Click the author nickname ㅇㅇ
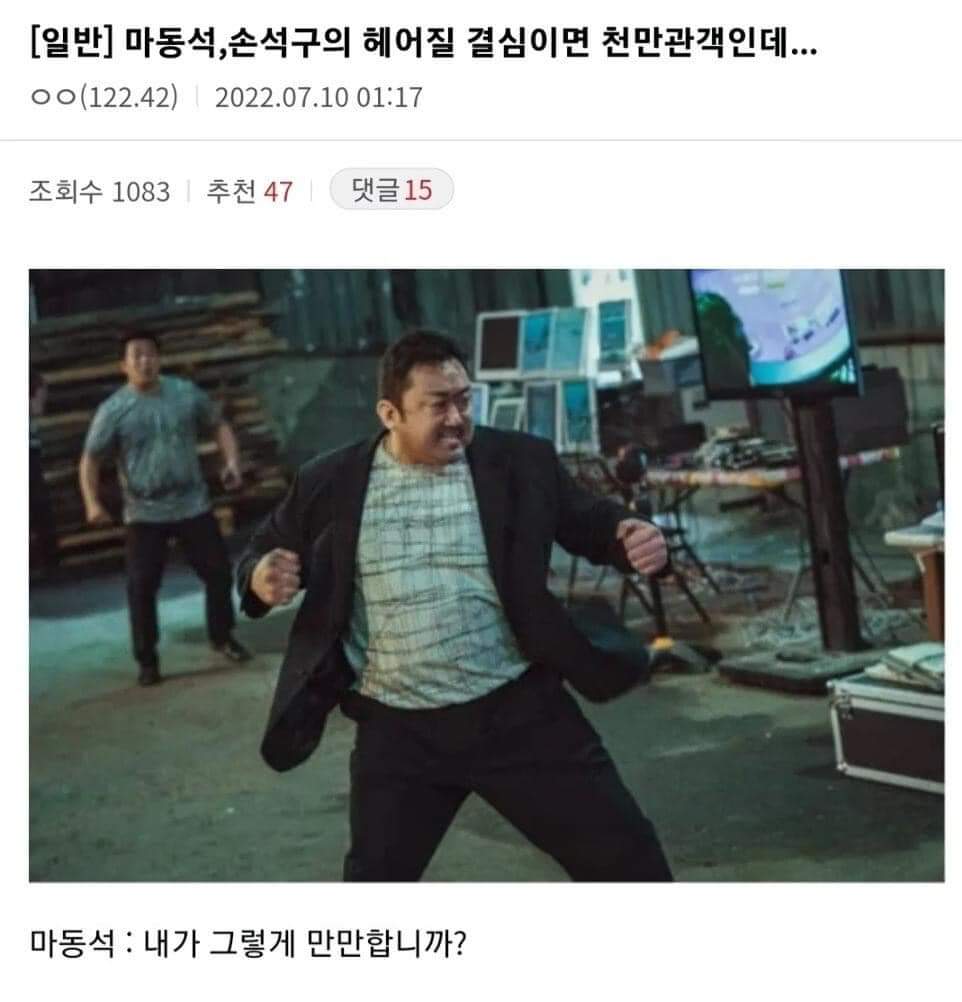This screenshot has height=1002, width=962. point(53,97)
